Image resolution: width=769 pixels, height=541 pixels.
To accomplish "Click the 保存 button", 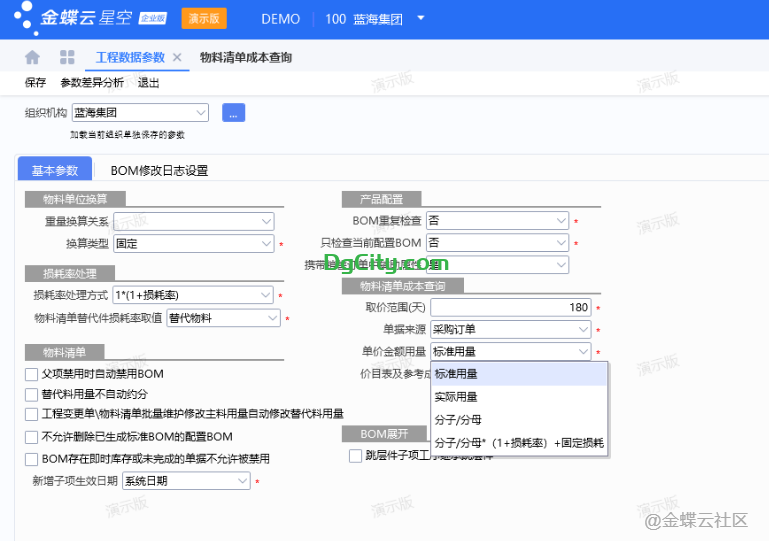I will [35, 83].
